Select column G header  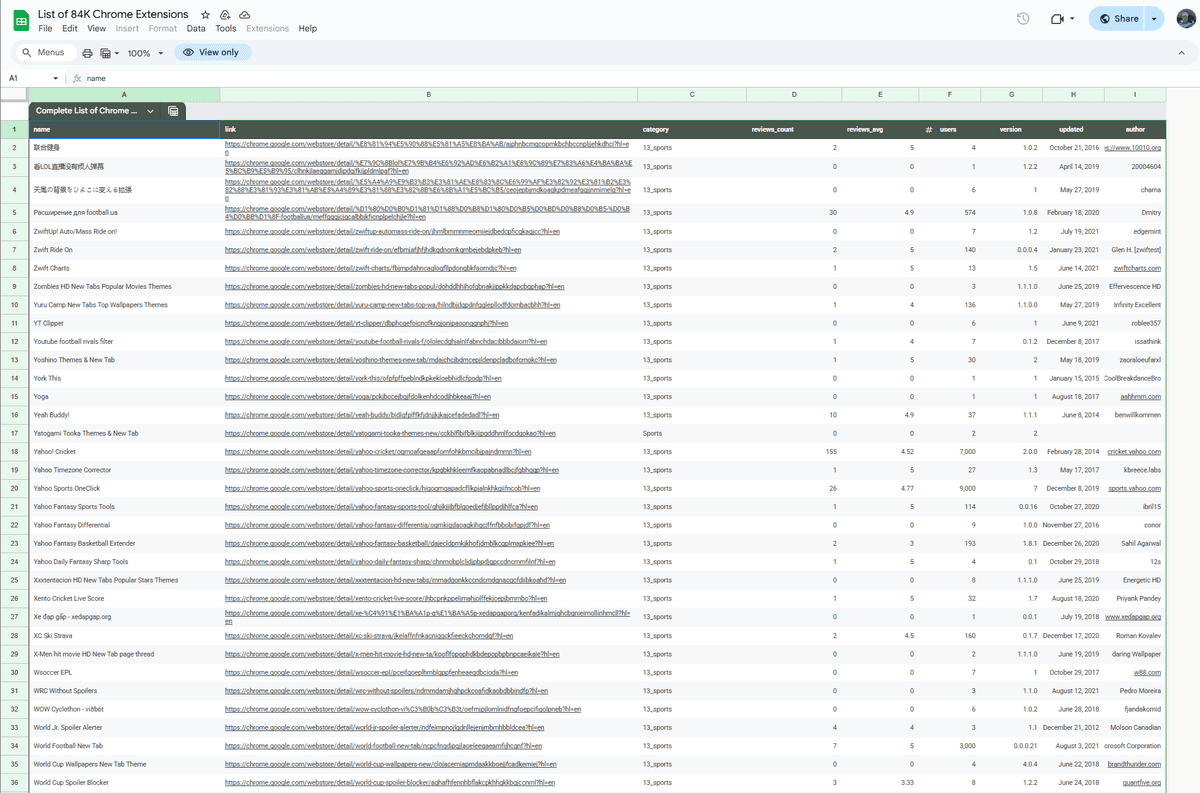point(1011,95)
